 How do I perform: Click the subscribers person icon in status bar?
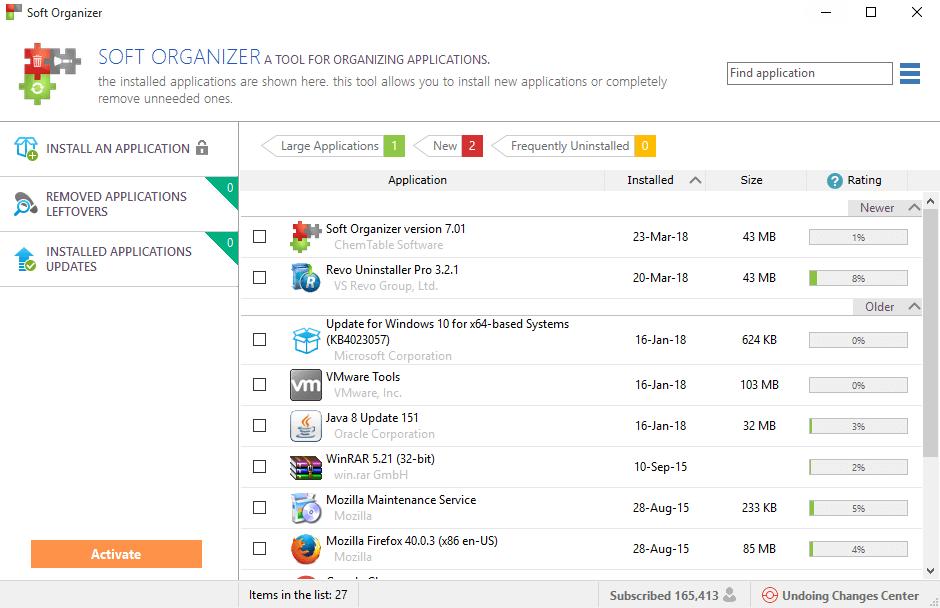pos(730,595)
